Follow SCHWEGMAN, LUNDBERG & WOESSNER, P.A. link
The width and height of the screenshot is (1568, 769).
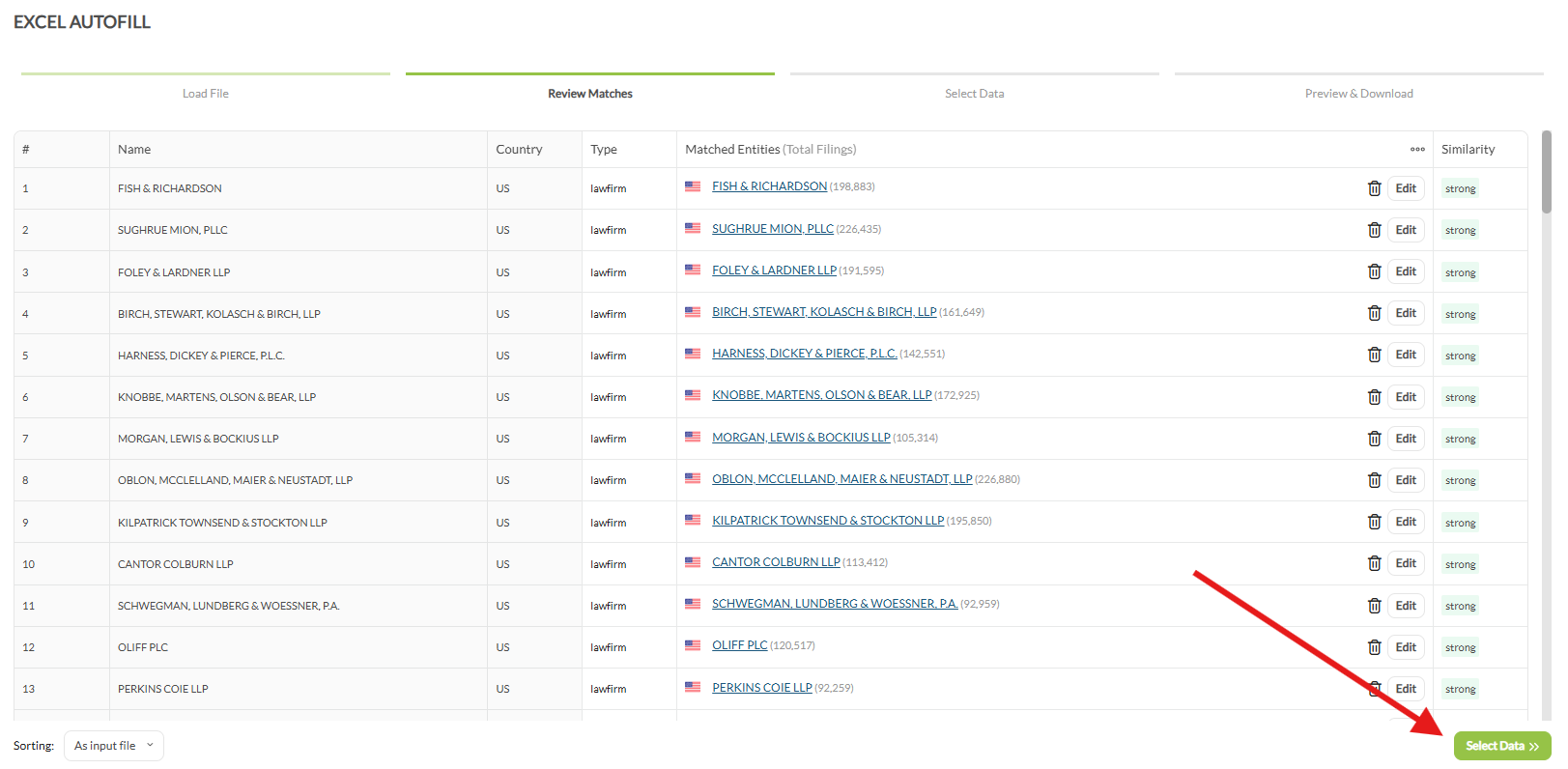pyautogui.click(x=835, y=604)
